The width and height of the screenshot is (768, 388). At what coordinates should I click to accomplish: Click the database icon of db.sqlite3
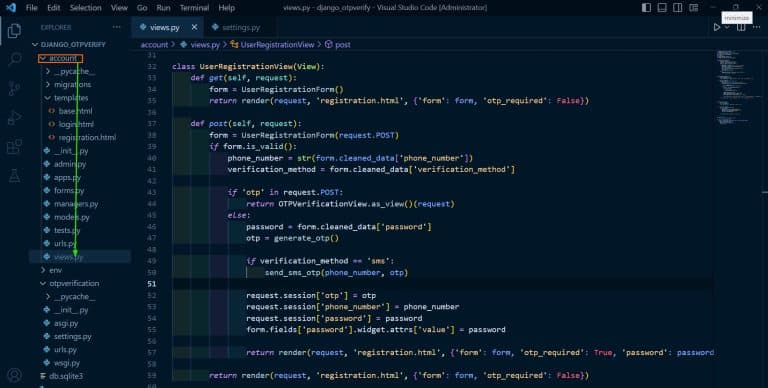(43, 376)
